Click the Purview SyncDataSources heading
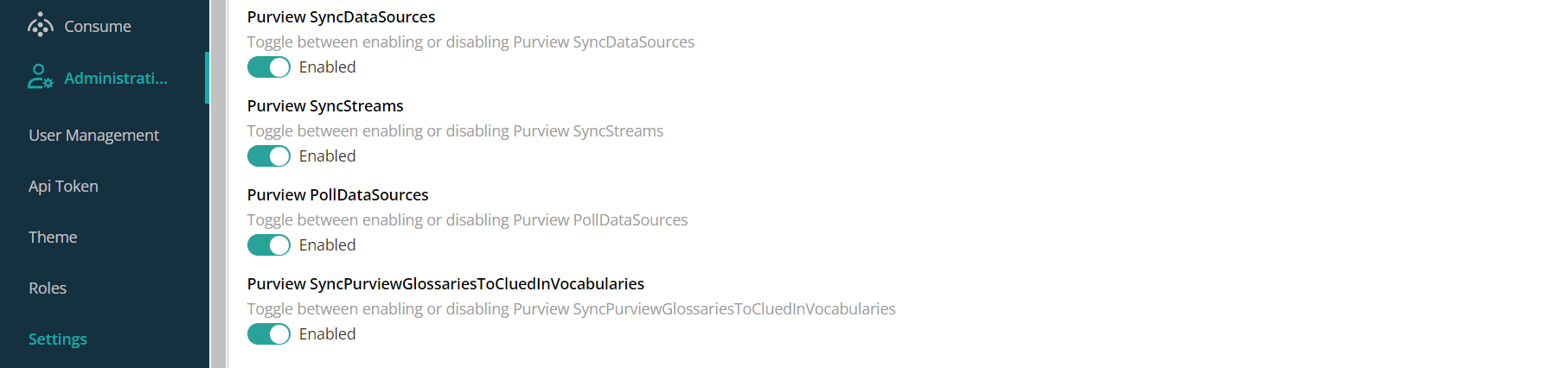Viewport: 1568px width, 368px height. (341, 17)
